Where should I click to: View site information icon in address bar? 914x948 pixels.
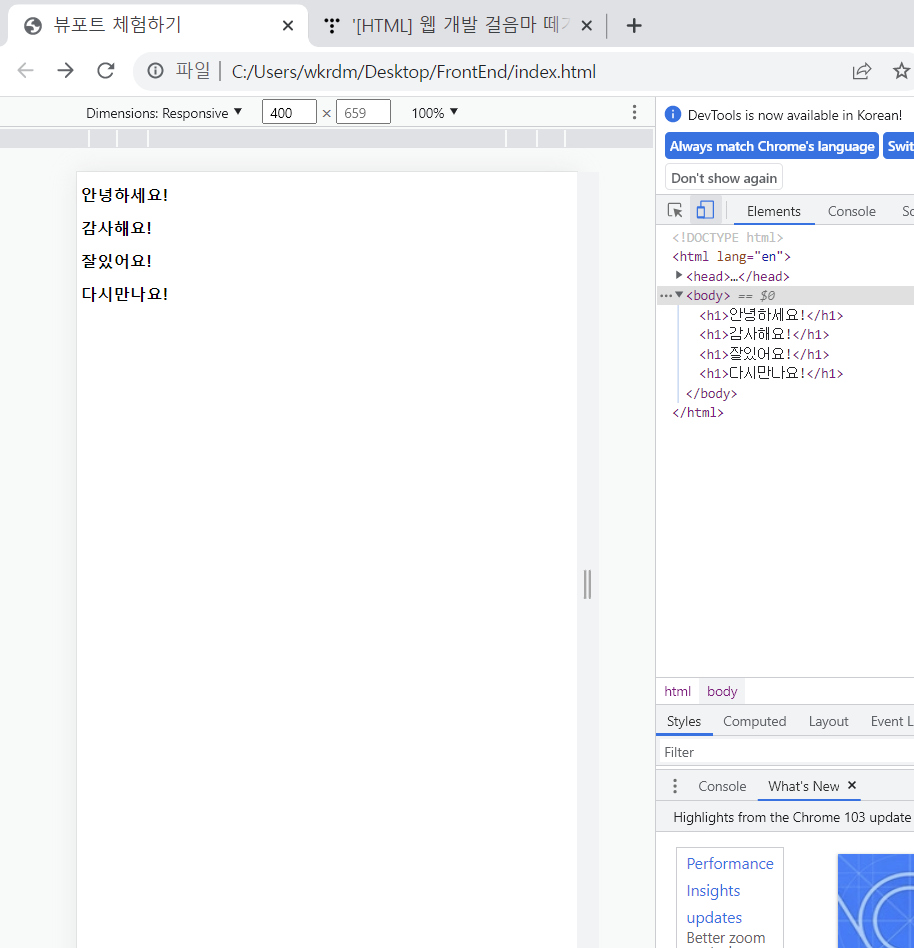point(155,71)
